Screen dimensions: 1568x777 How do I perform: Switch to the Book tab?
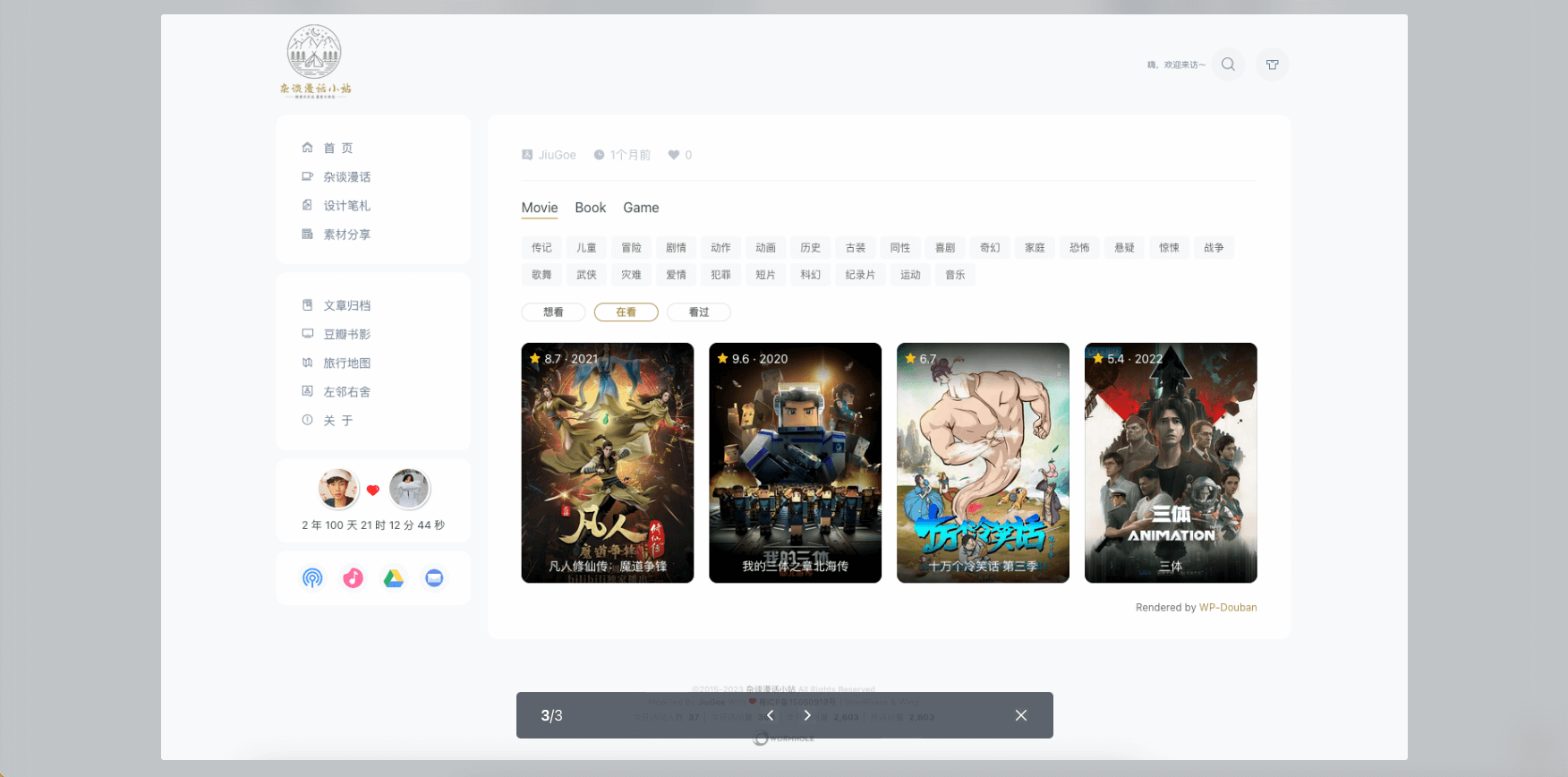[x=590, y=208]
